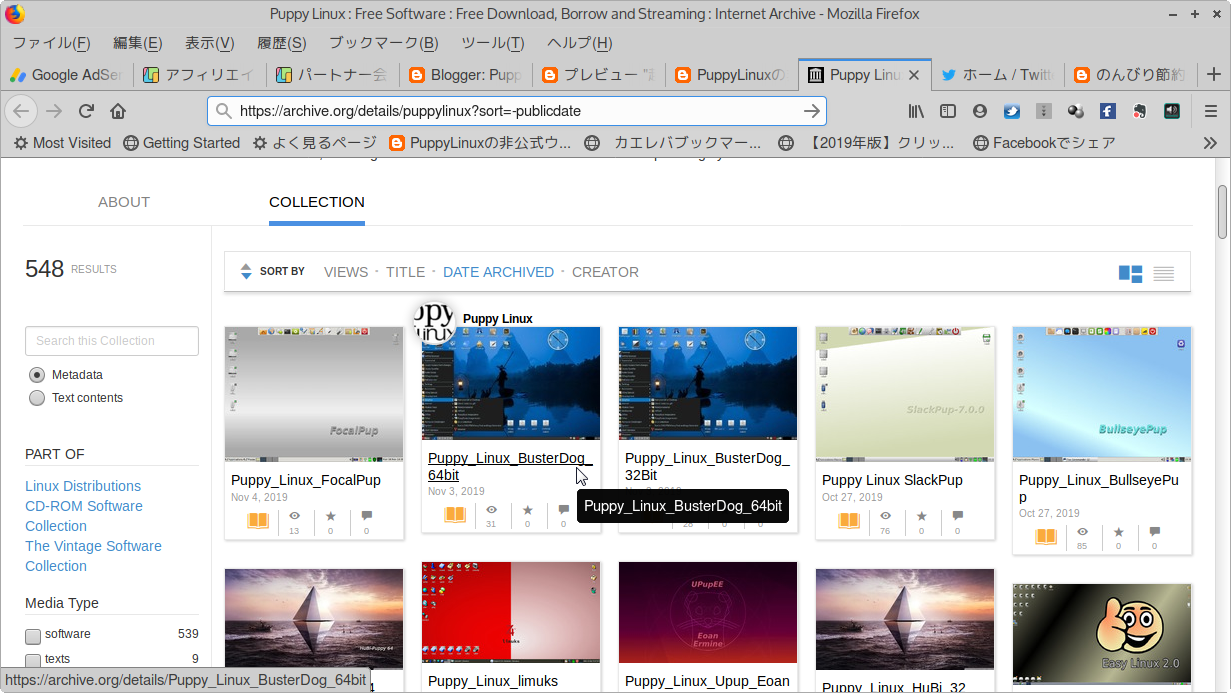Open the 編集(E) menu
1231x693 pixels.
[137, 43]
